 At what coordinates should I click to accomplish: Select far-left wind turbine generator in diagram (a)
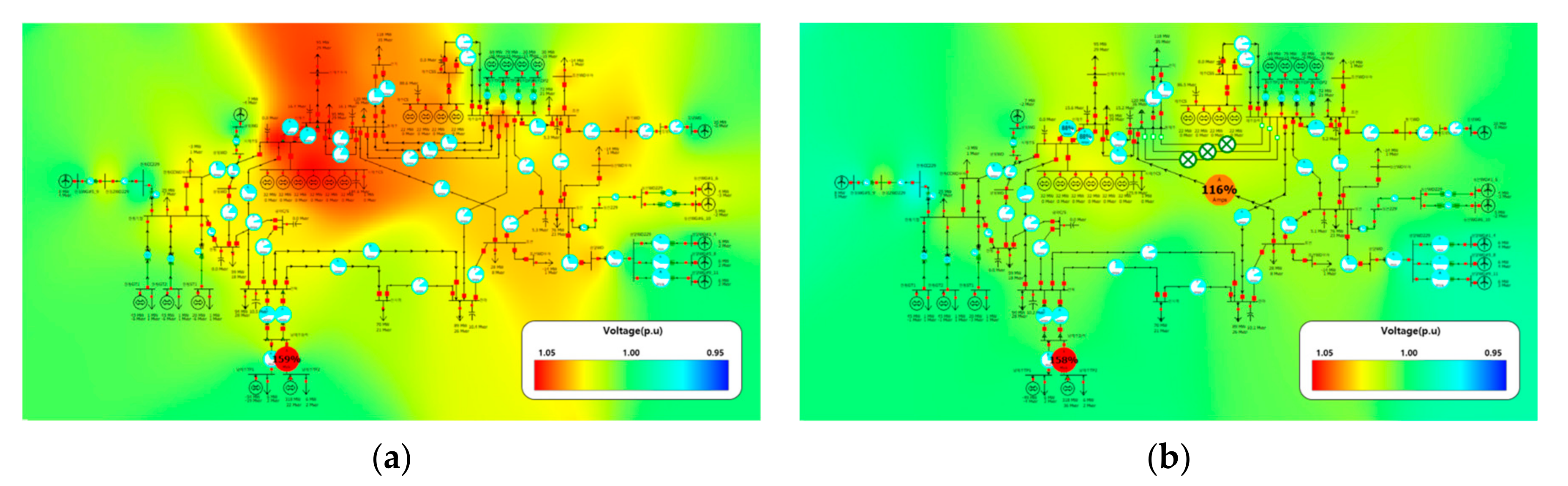pyautogui.click(x=65, y=181)
